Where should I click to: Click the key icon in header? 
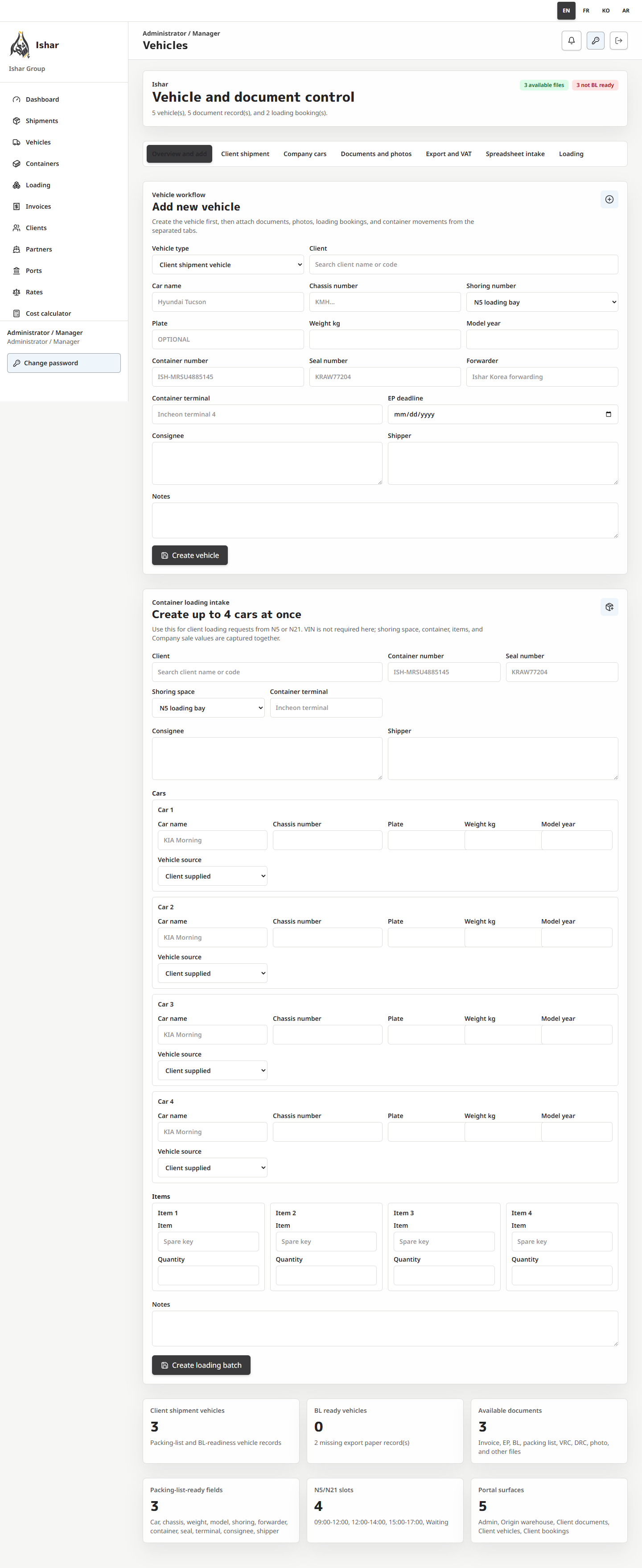pos(595,41)
